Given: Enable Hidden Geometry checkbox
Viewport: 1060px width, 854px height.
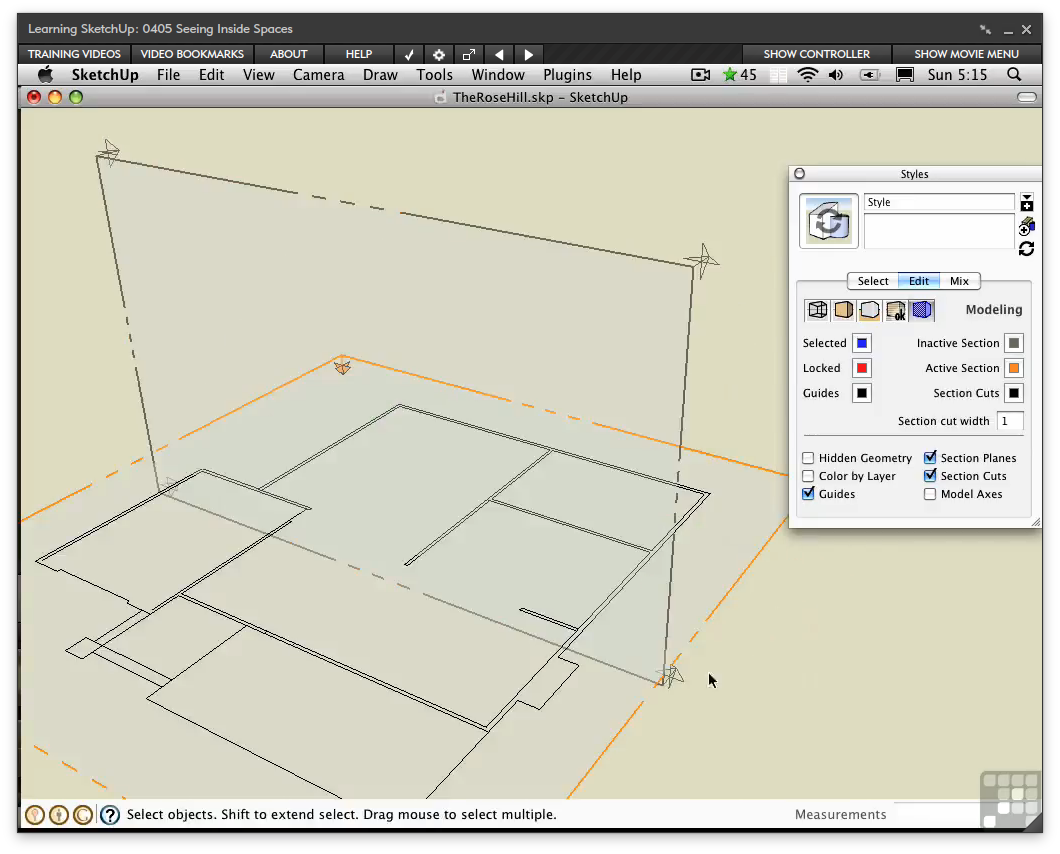Looking at the screenshot, I should click(808, 458).
